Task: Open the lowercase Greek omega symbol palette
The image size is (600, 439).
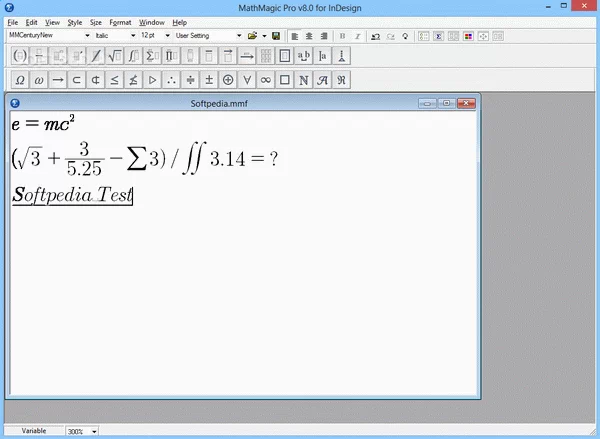Action: point(39,80)
